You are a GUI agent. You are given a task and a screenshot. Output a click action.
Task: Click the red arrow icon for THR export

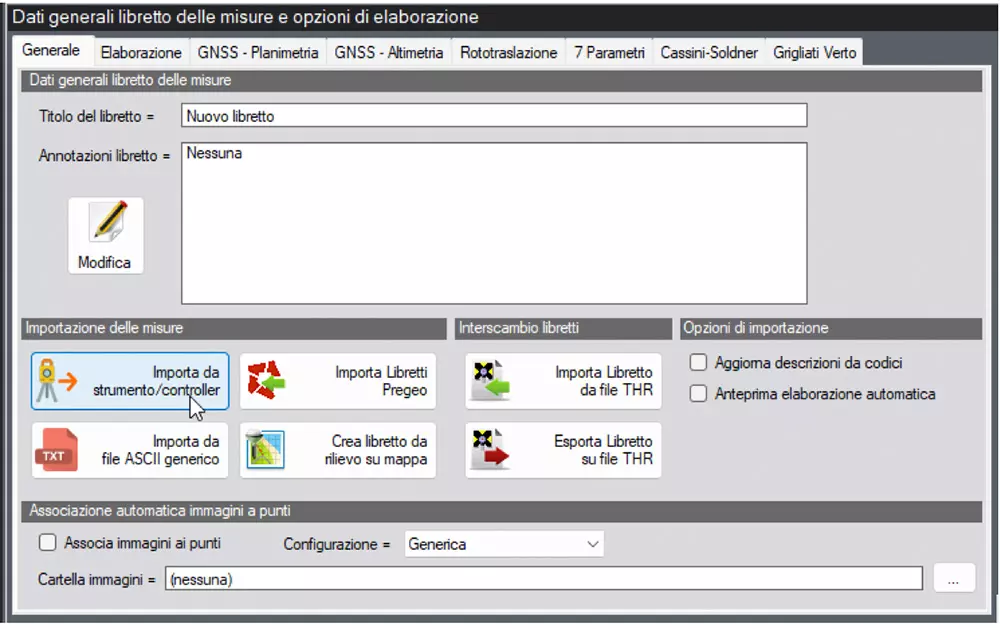(490, 450)
